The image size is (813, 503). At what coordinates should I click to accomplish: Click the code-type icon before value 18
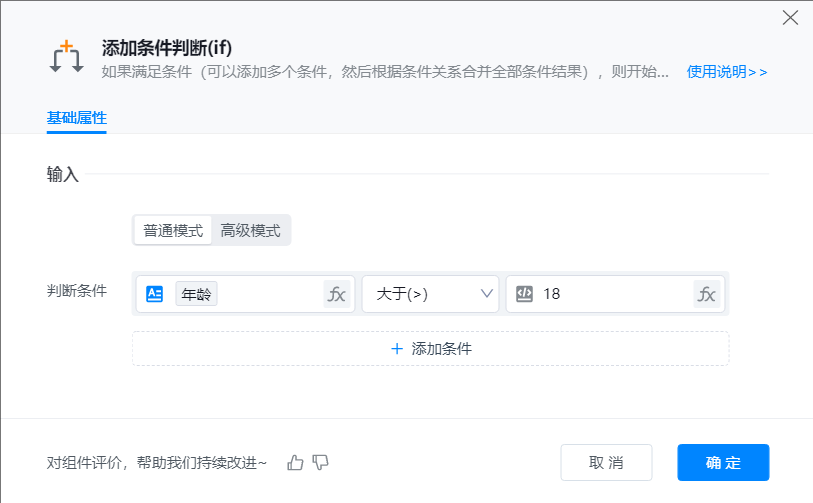click(x=524, y=294)
